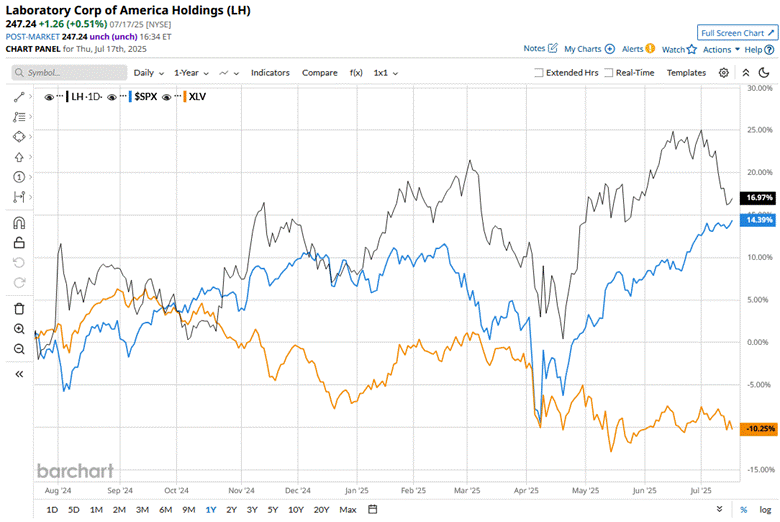Open the Indicators menu
The width and height of the screenshot is (780, 522).
[270, 73]
